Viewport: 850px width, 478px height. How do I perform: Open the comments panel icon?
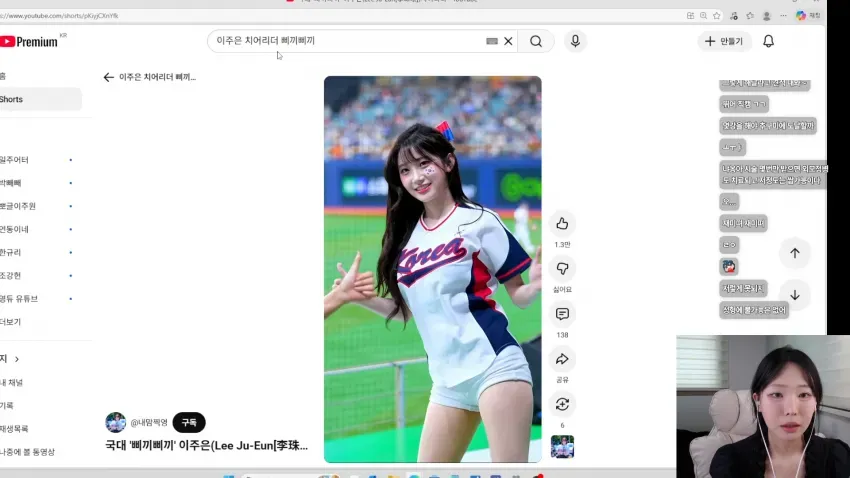click(x=562, y=314)
